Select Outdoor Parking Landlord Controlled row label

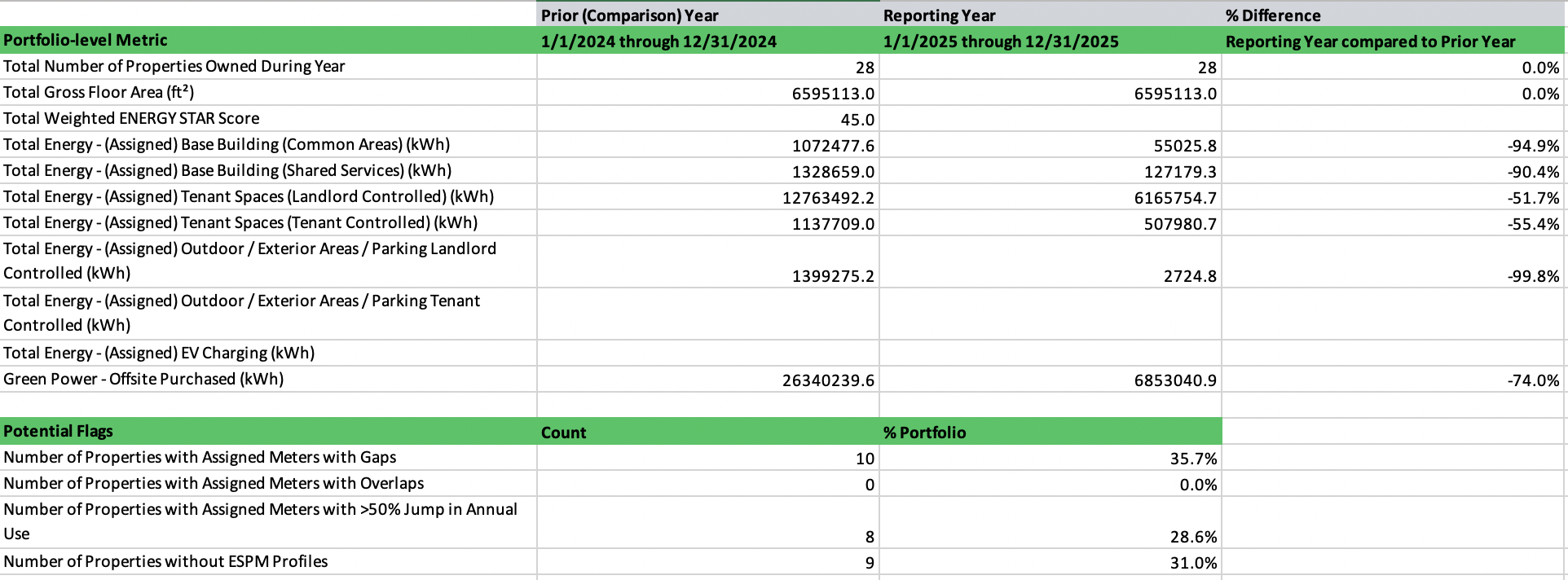point(268,261)
